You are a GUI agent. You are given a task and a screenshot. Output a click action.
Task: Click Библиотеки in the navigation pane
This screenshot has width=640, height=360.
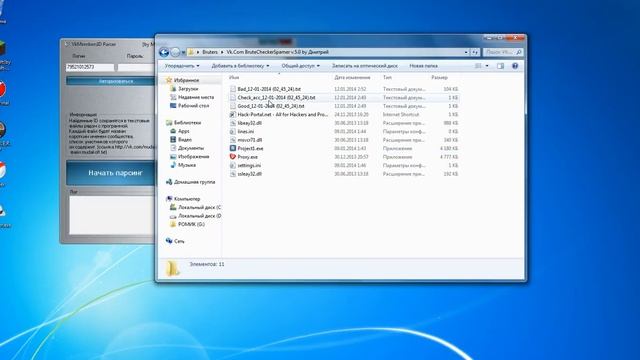click(x=187, y=122)
